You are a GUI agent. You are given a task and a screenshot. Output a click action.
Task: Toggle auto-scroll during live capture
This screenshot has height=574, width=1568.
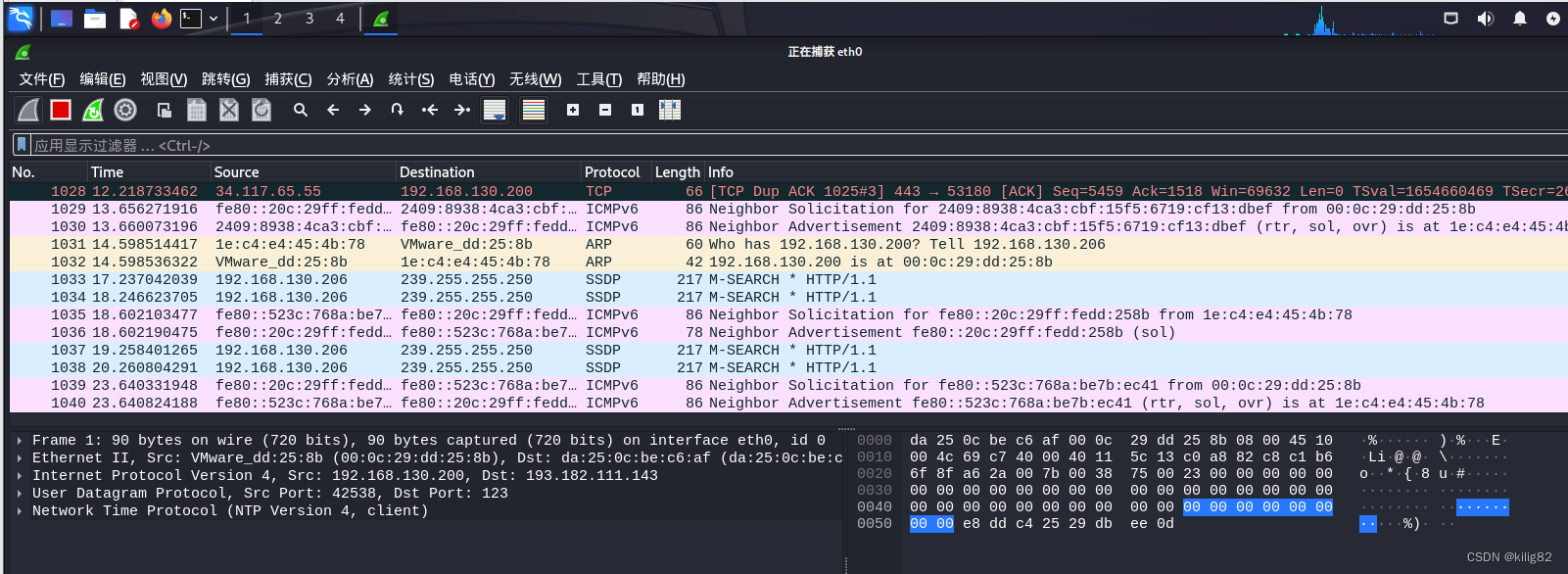pyautogui.click(x=495, y=110)
